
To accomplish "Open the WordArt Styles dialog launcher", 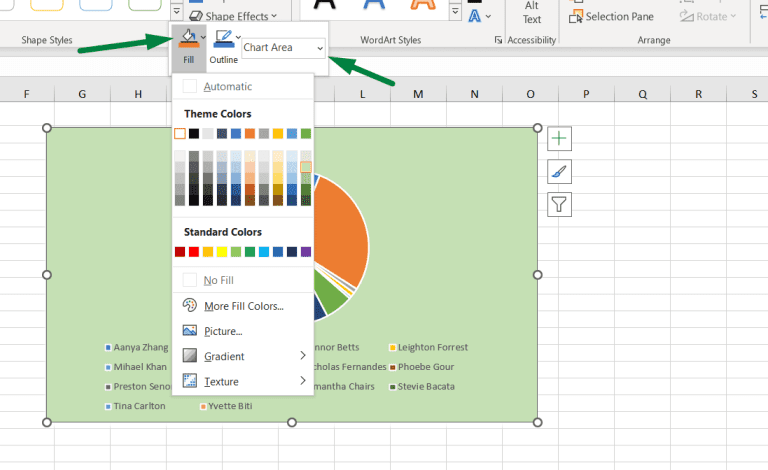I will coord(498,40).
